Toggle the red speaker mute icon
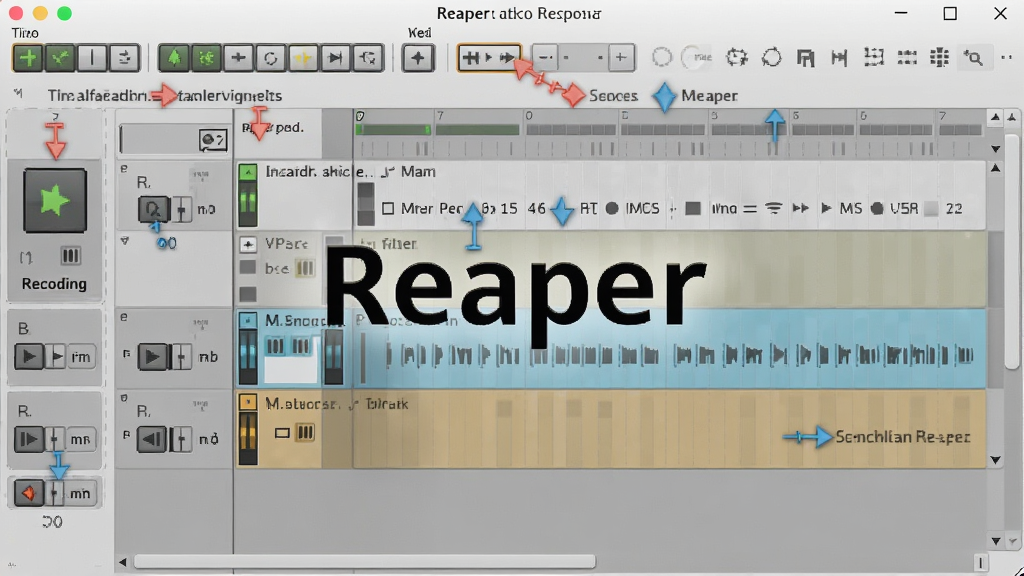The width and height of the screenshot is (1024, 576). coord(29,493)
